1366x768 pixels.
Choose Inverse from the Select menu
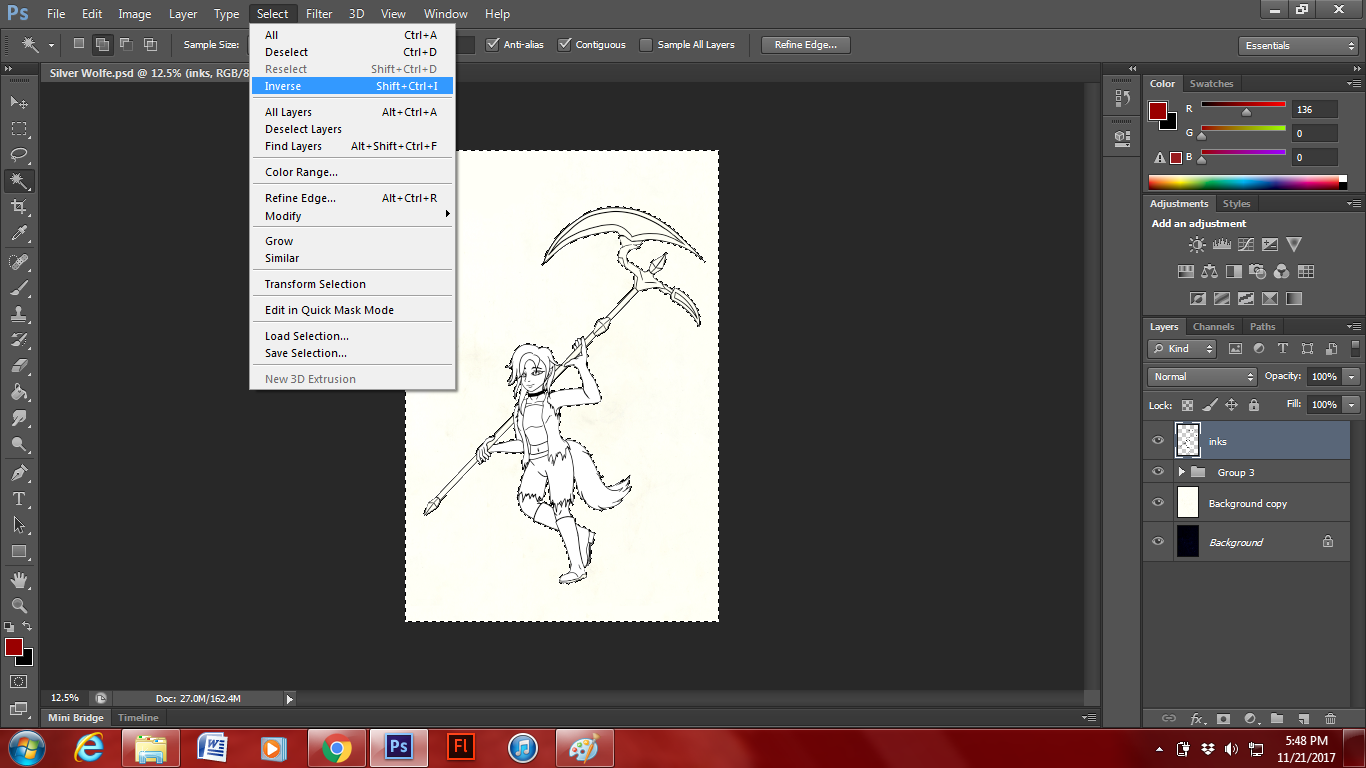283,86
